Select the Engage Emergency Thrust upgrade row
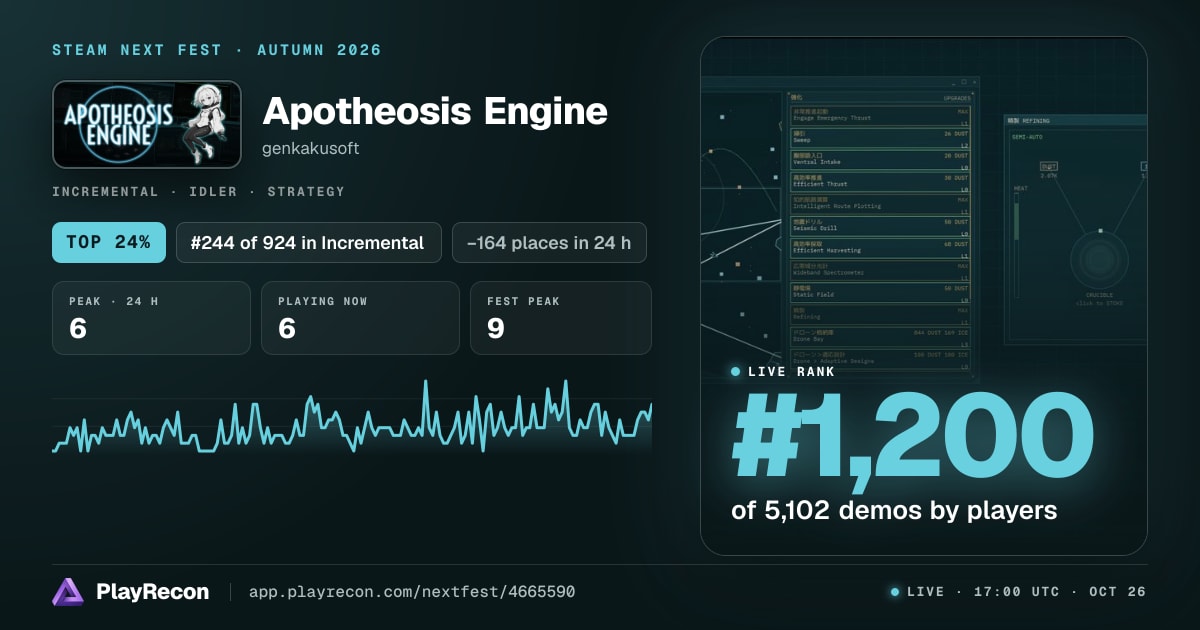The width and height of the screenshot is (1200, 630). click(x=880, y=115)
